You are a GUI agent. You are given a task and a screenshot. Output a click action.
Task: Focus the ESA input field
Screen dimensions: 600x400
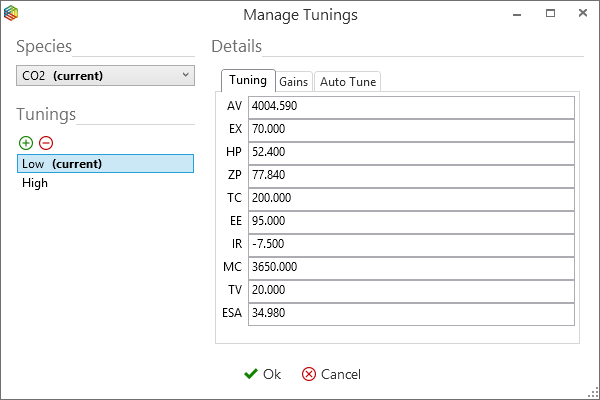[x=410, y=313]
